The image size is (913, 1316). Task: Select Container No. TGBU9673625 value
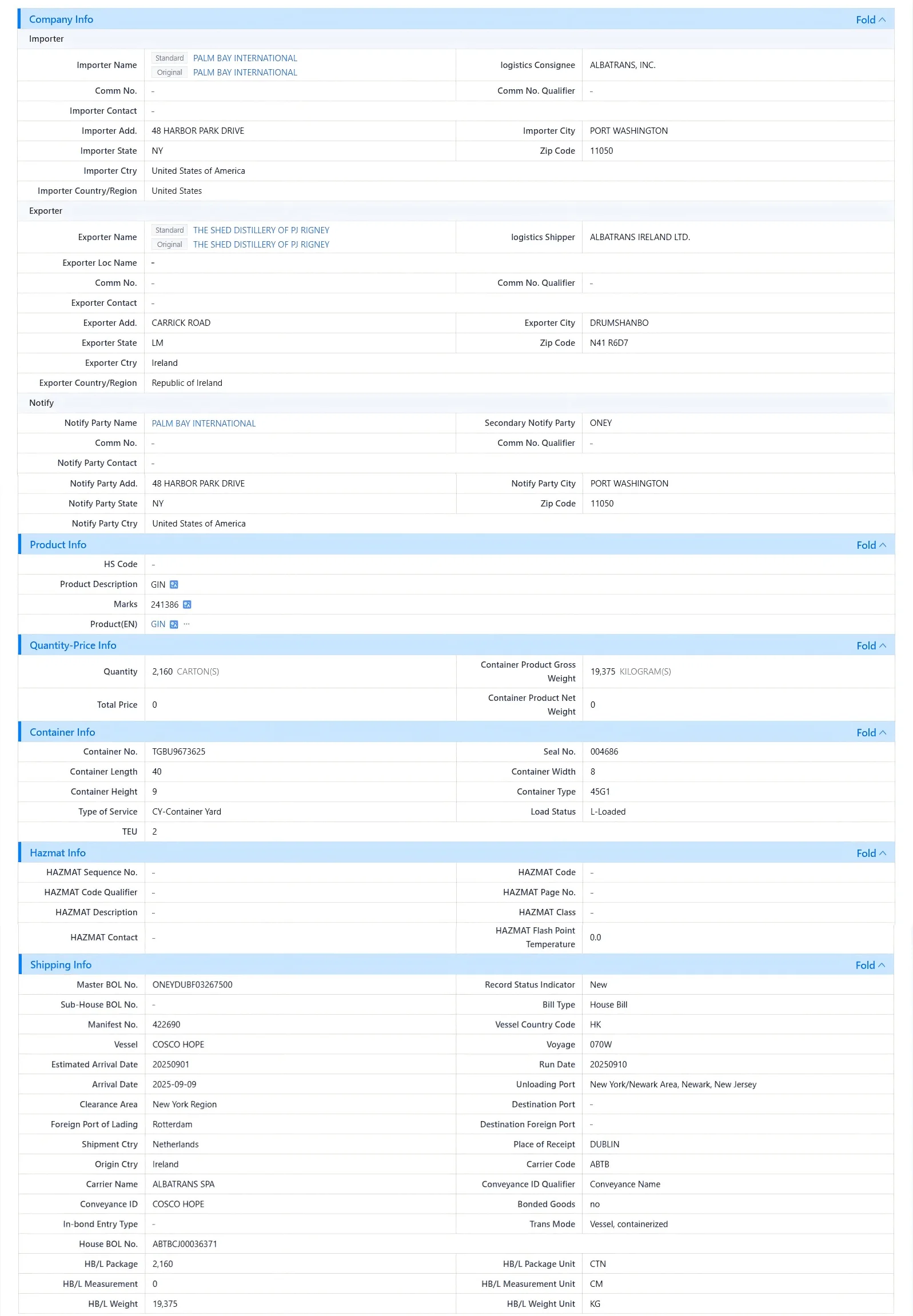click(178, 752)
